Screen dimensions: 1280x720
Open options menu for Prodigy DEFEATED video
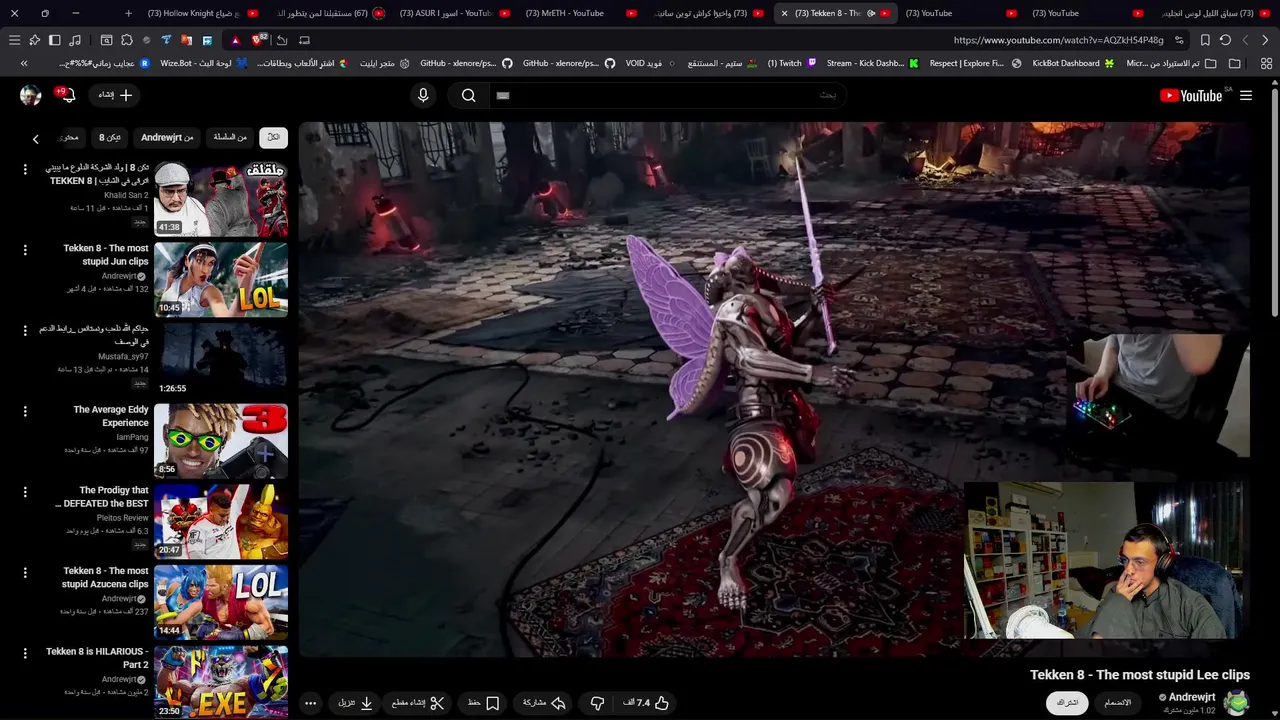coord(25,492)
